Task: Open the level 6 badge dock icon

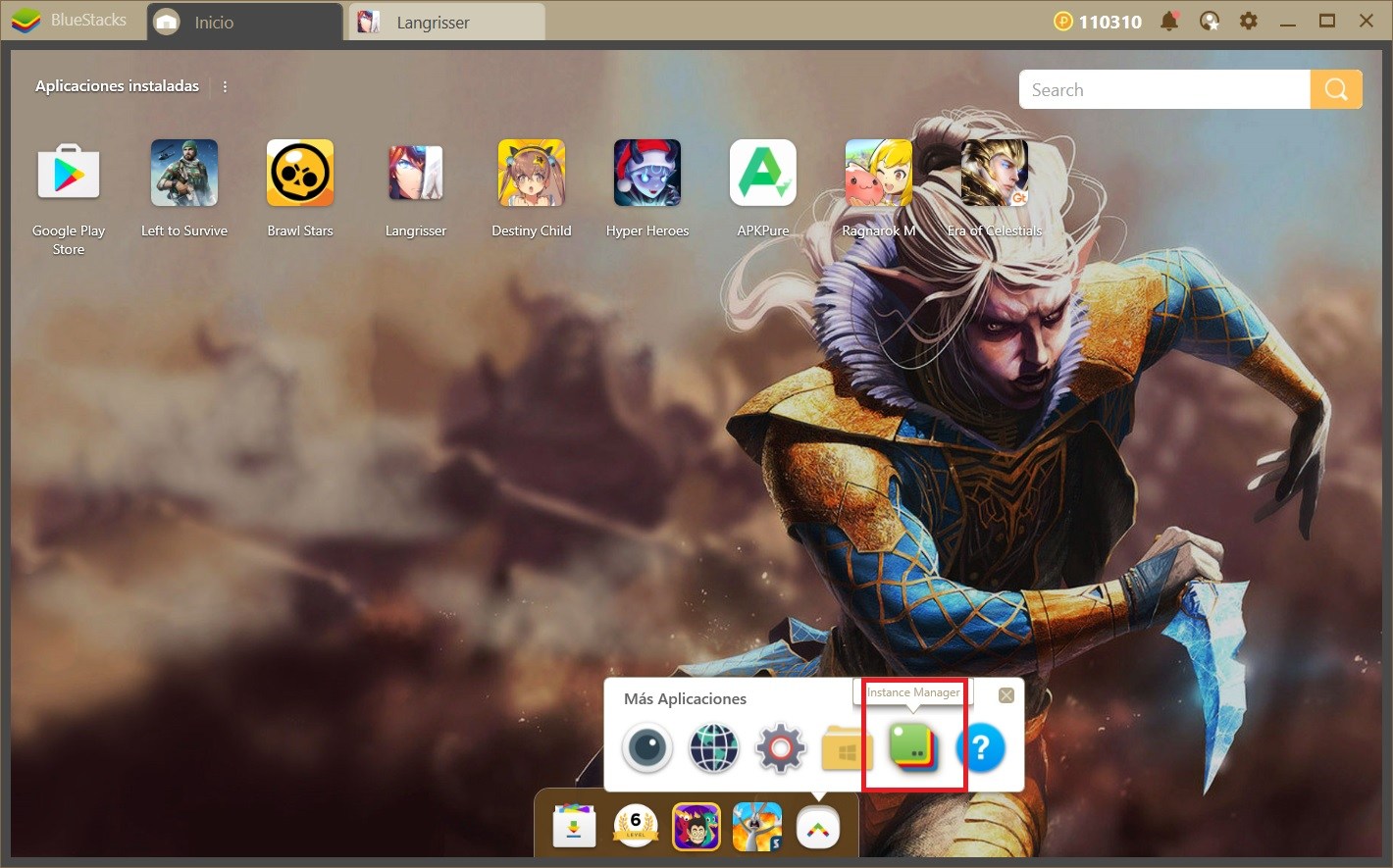Action: click(x=636, y=827)
